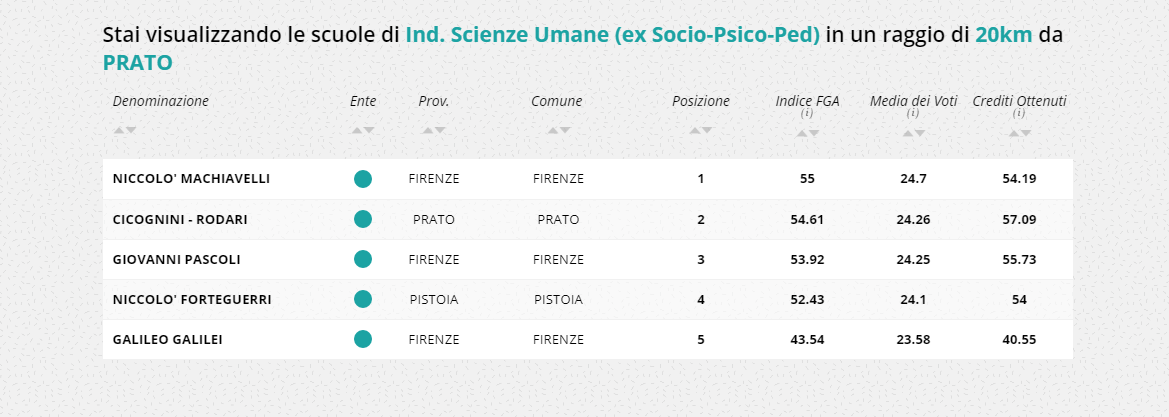This screenshot has height=417, width=1169.
Task: Click teal Ente dot for Niccolo' Forteguerri
Action: click(x=363, y=299)
